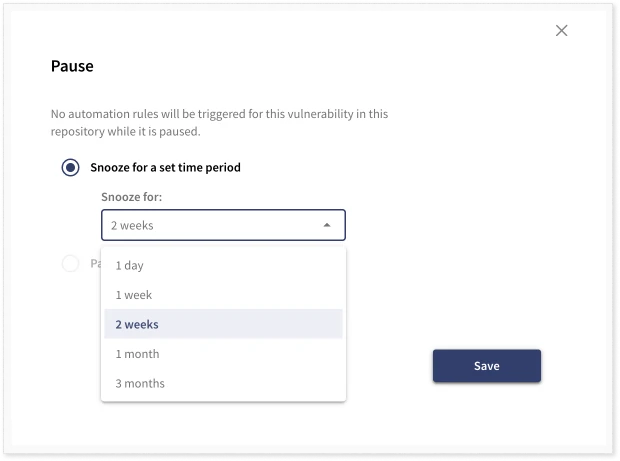Image resolution: width=620 pixels, height=461 pixels.
Task: Click the word "vulnerability" in the description
Action: [x=321, y=114]
